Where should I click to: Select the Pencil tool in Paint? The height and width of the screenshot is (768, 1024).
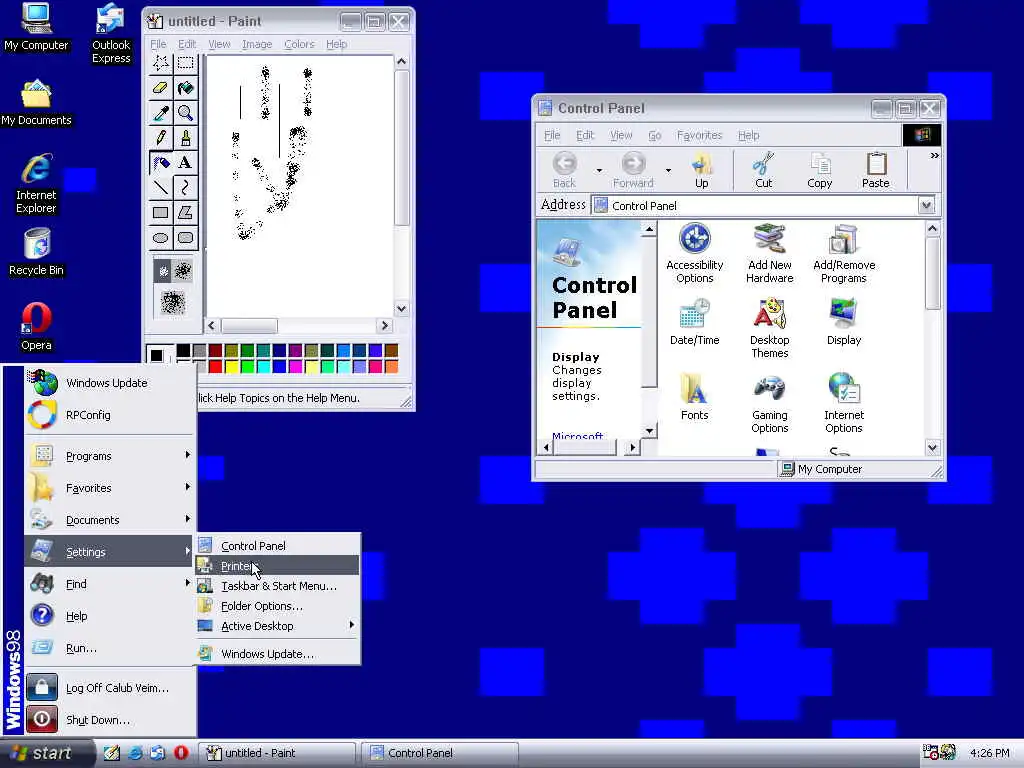(161, 137)
